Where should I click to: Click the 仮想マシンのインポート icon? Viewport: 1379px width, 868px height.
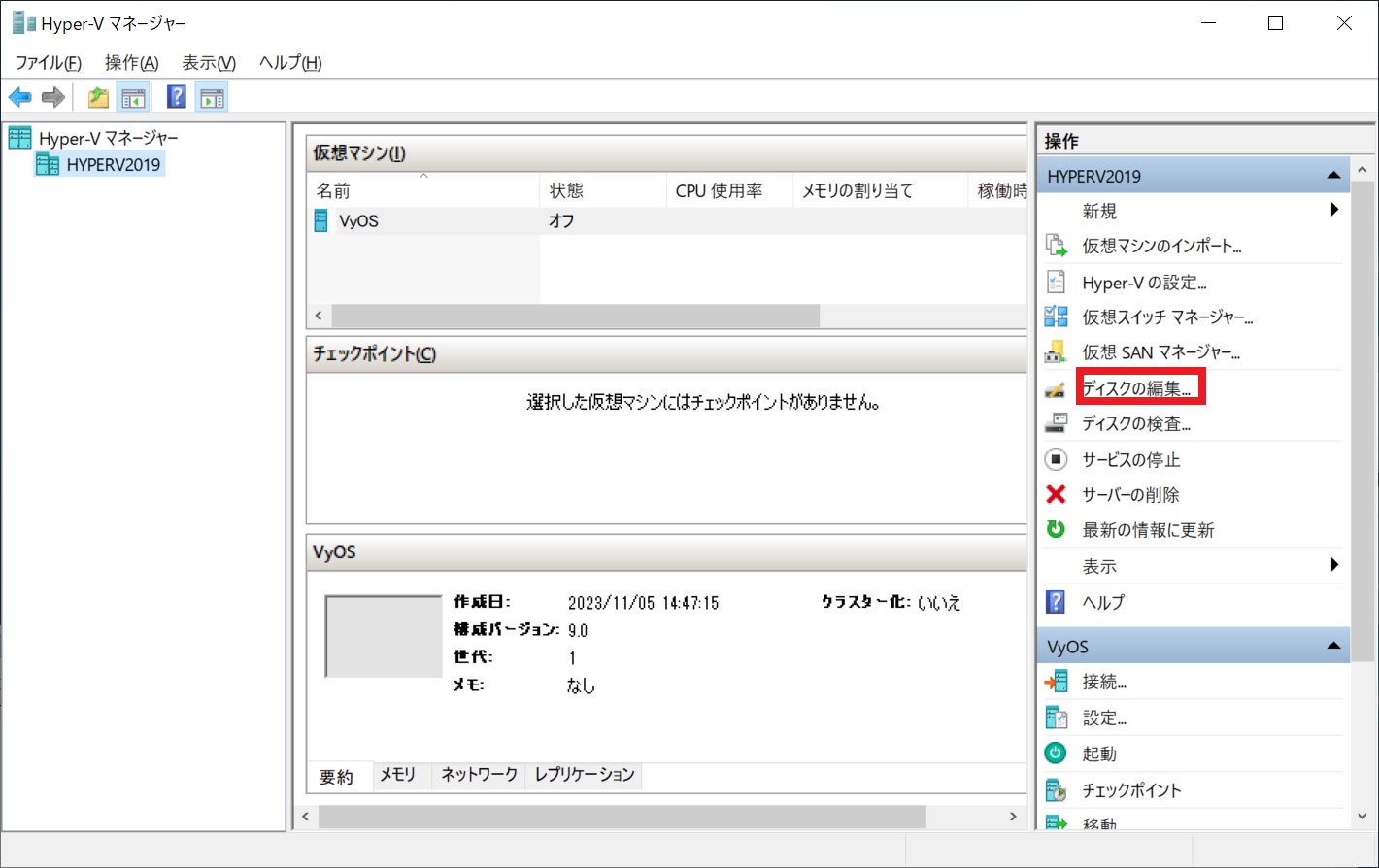[1056, 246]
